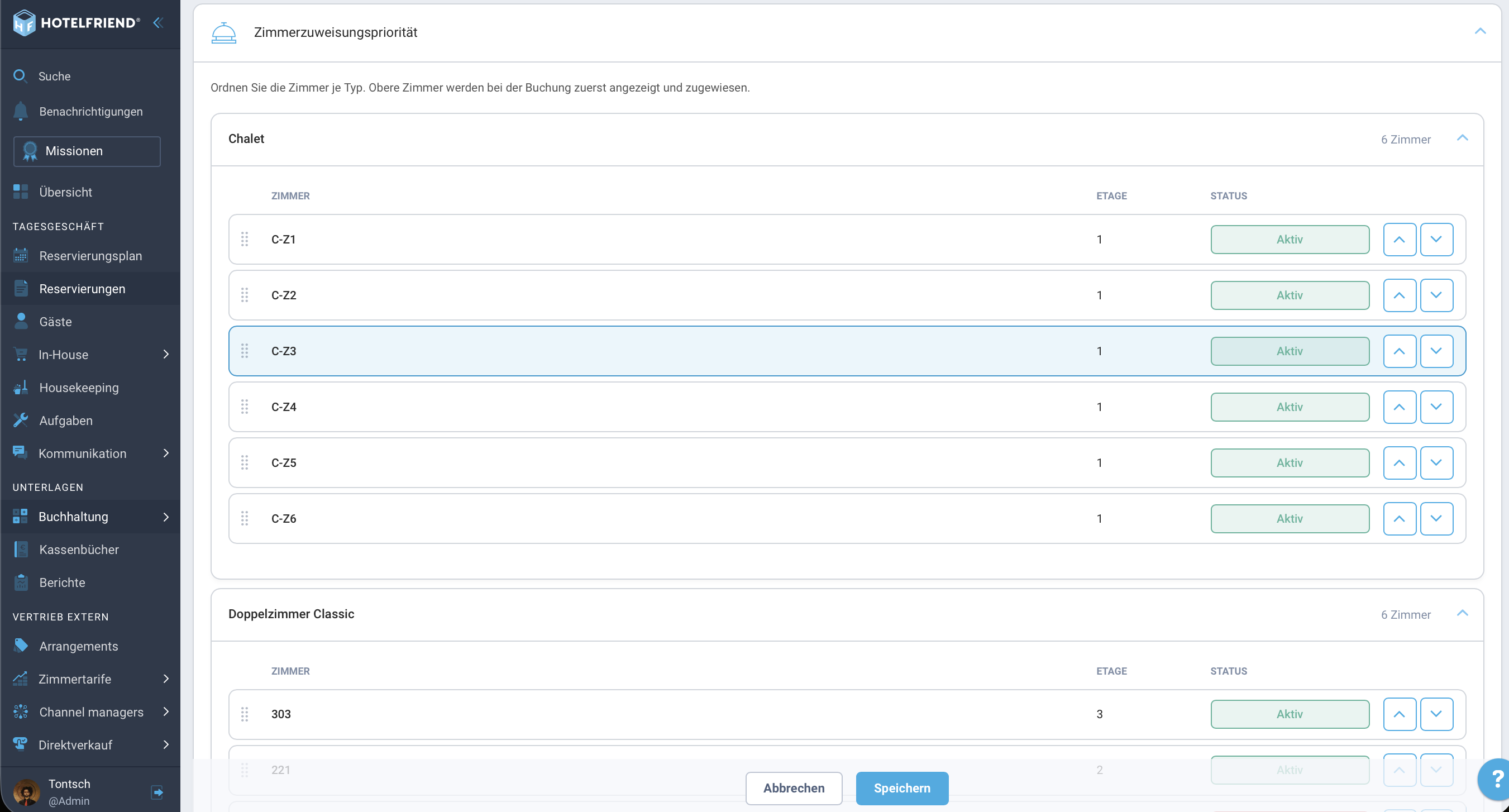The image size is (1509, 812).
Task: Click the In-House cart icon
Action: 21,354
